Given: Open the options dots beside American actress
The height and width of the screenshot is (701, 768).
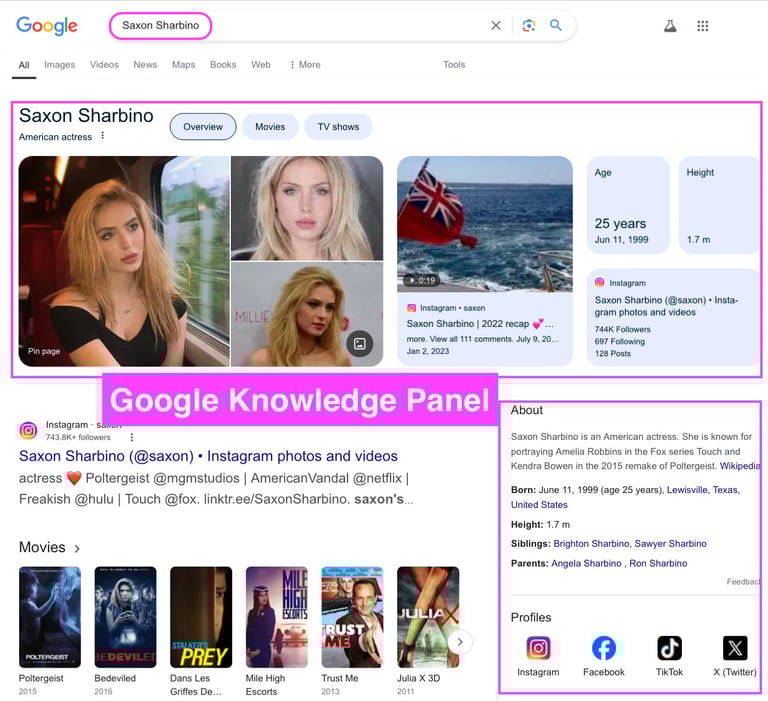Looking at the screenshot, I should (102, 136).
